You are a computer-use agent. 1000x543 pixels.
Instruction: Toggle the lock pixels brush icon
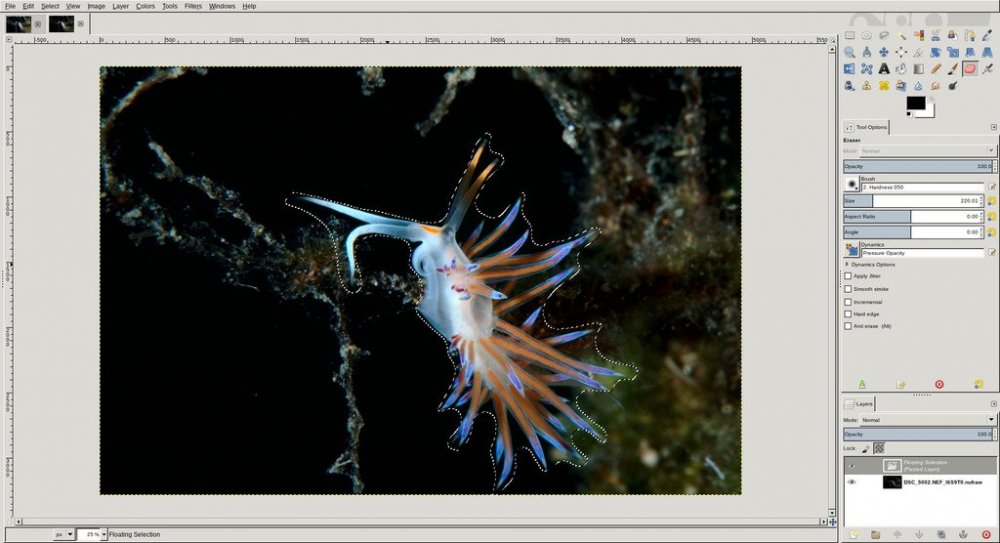865,449
